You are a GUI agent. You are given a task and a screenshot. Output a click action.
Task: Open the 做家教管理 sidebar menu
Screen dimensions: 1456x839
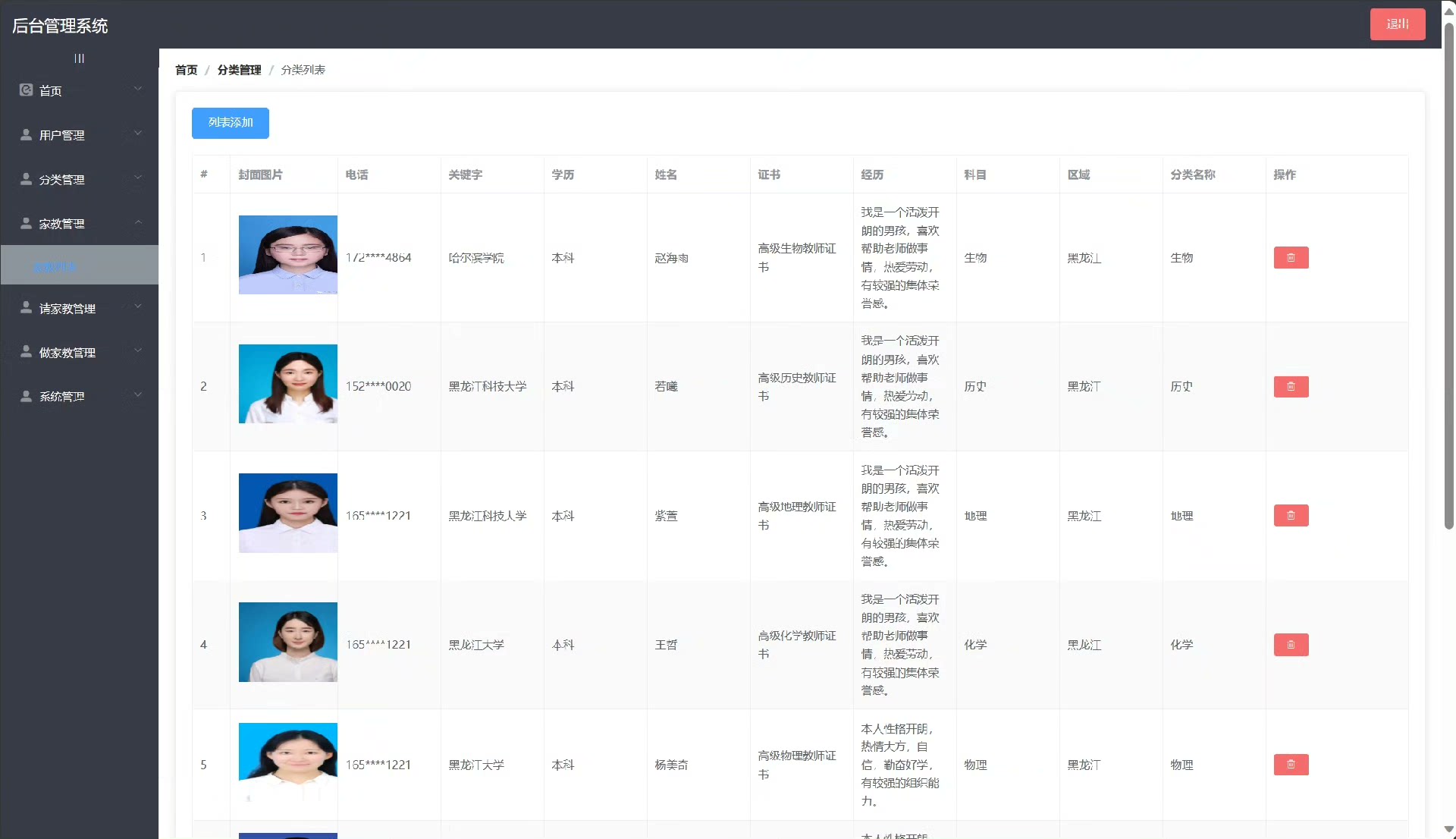(67, 353)
